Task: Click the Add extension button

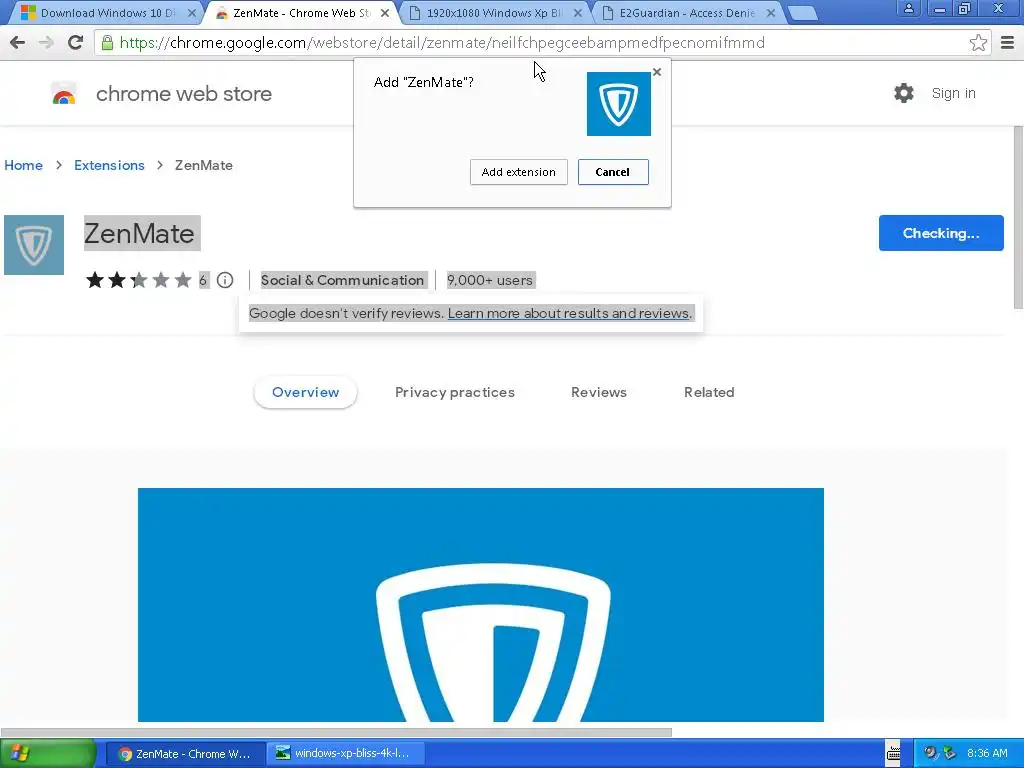Action: (519, 172)
